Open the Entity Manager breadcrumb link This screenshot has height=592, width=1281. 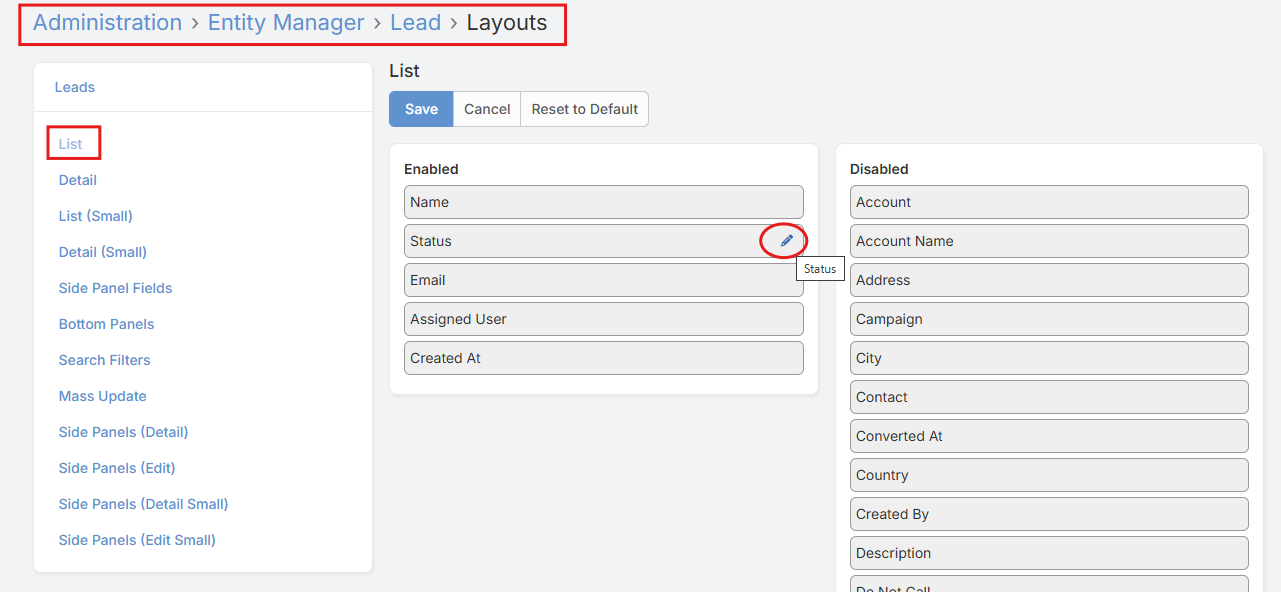click(x=286, y=22)
